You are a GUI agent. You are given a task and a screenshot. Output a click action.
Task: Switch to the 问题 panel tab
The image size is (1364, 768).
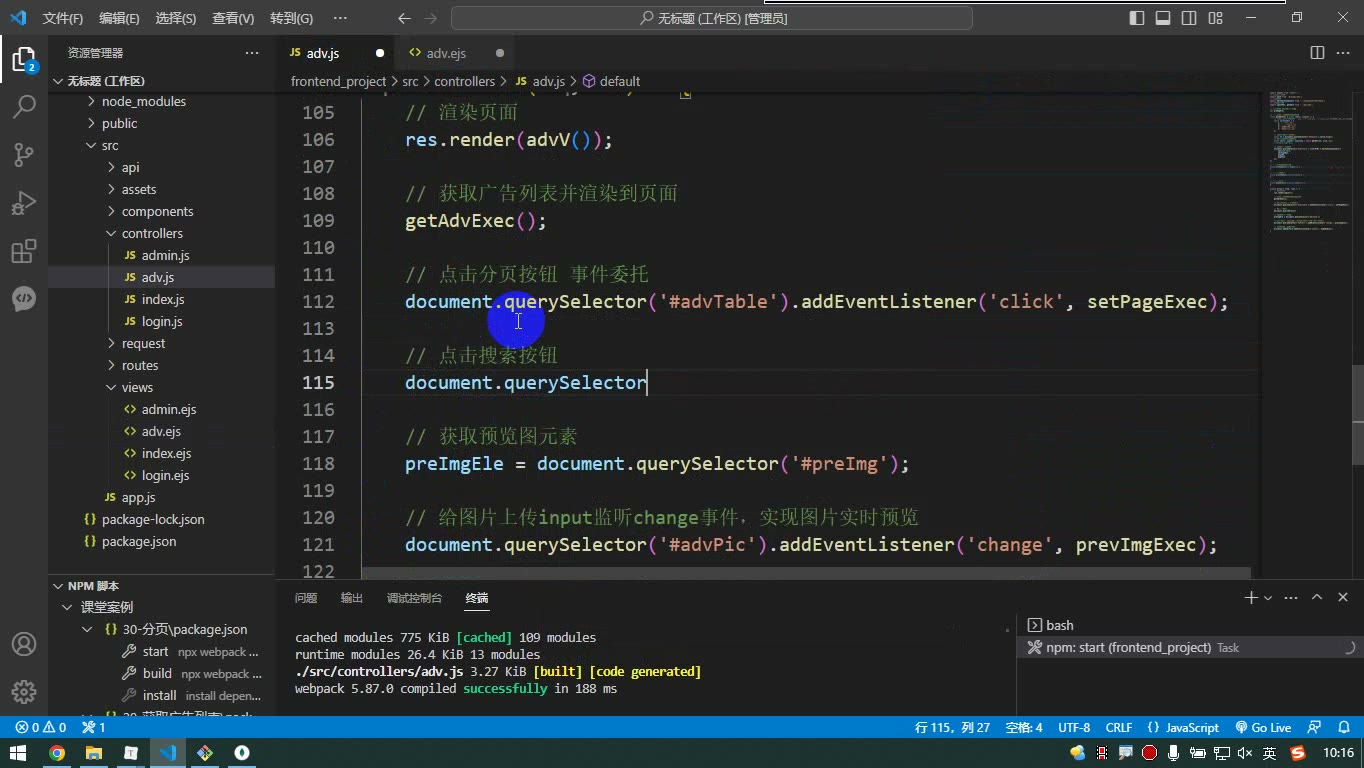[306, 598]
